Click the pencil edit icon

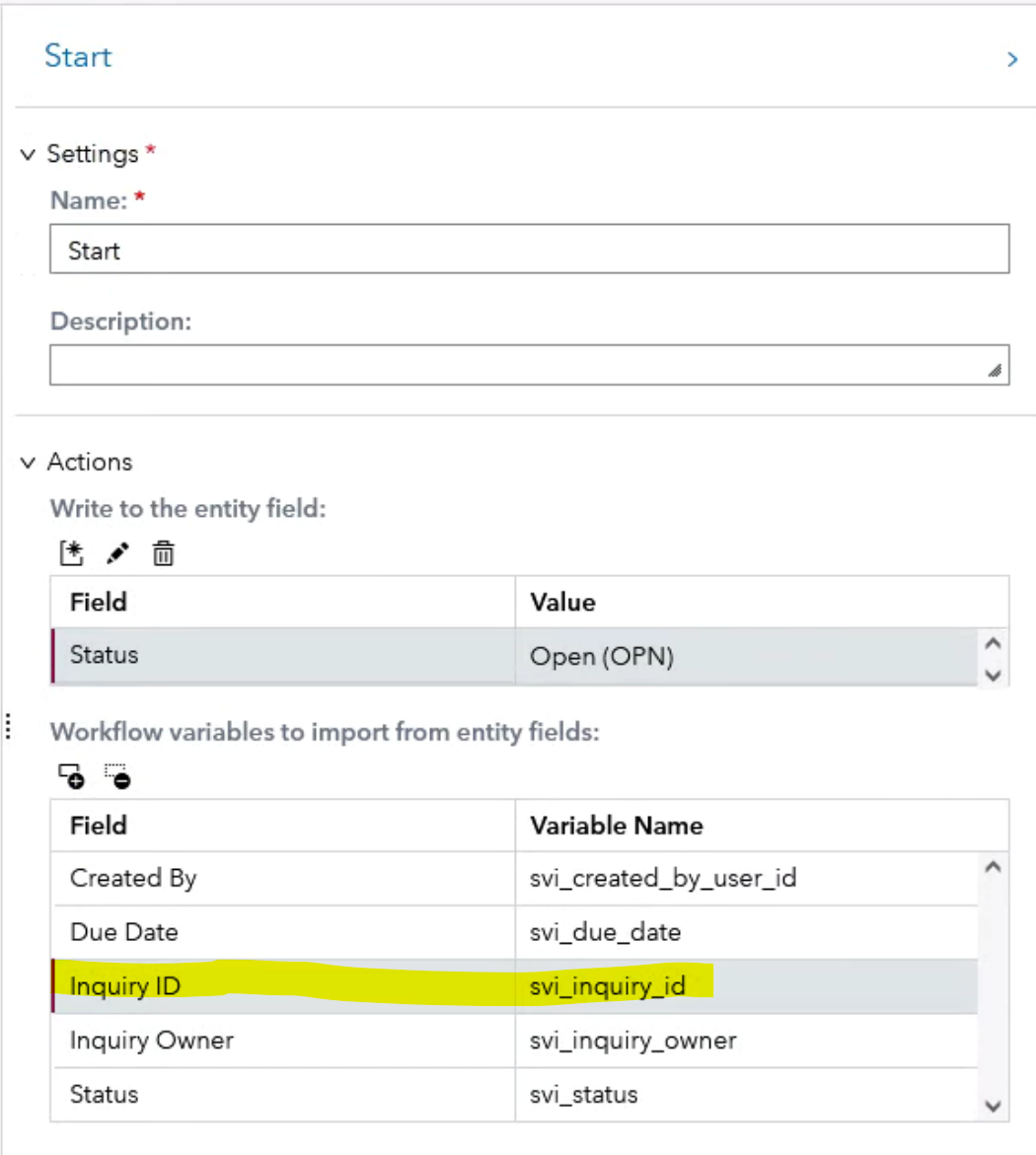(x=117, y=554)
